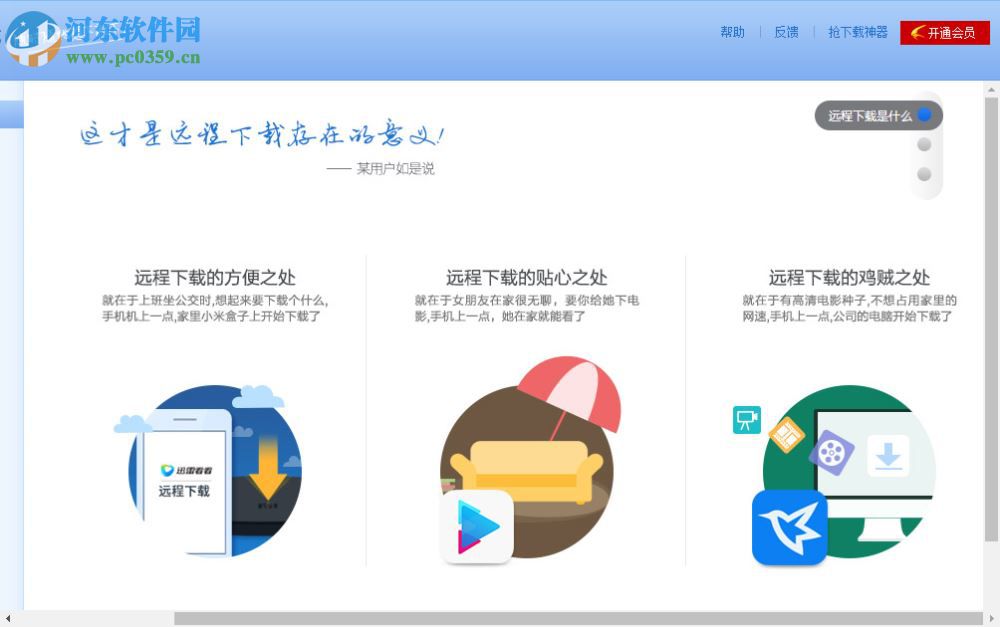Viewport: 1000px width, 627px height.
Task: Select the bottom gray navigation dot
Action: (x=925, y=172)
